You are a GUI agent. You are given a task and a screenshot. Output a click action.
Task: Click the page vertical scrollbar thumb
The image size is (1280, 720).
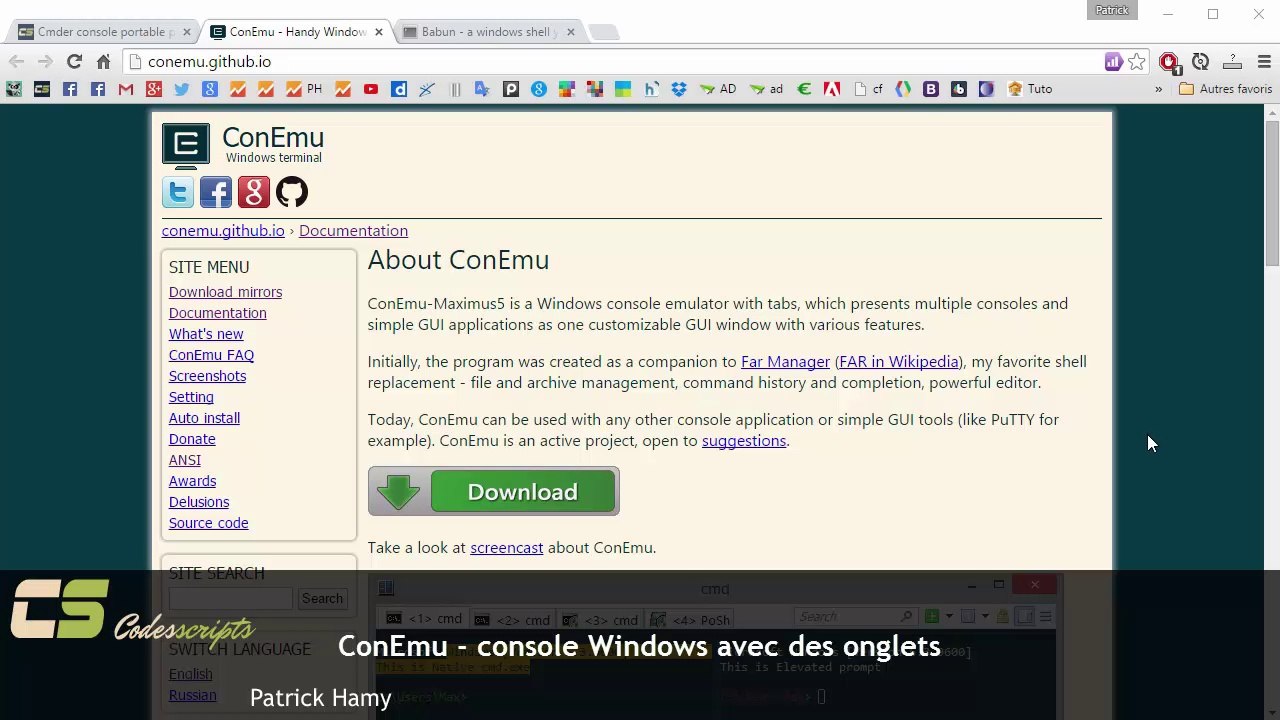point(1272,192)
